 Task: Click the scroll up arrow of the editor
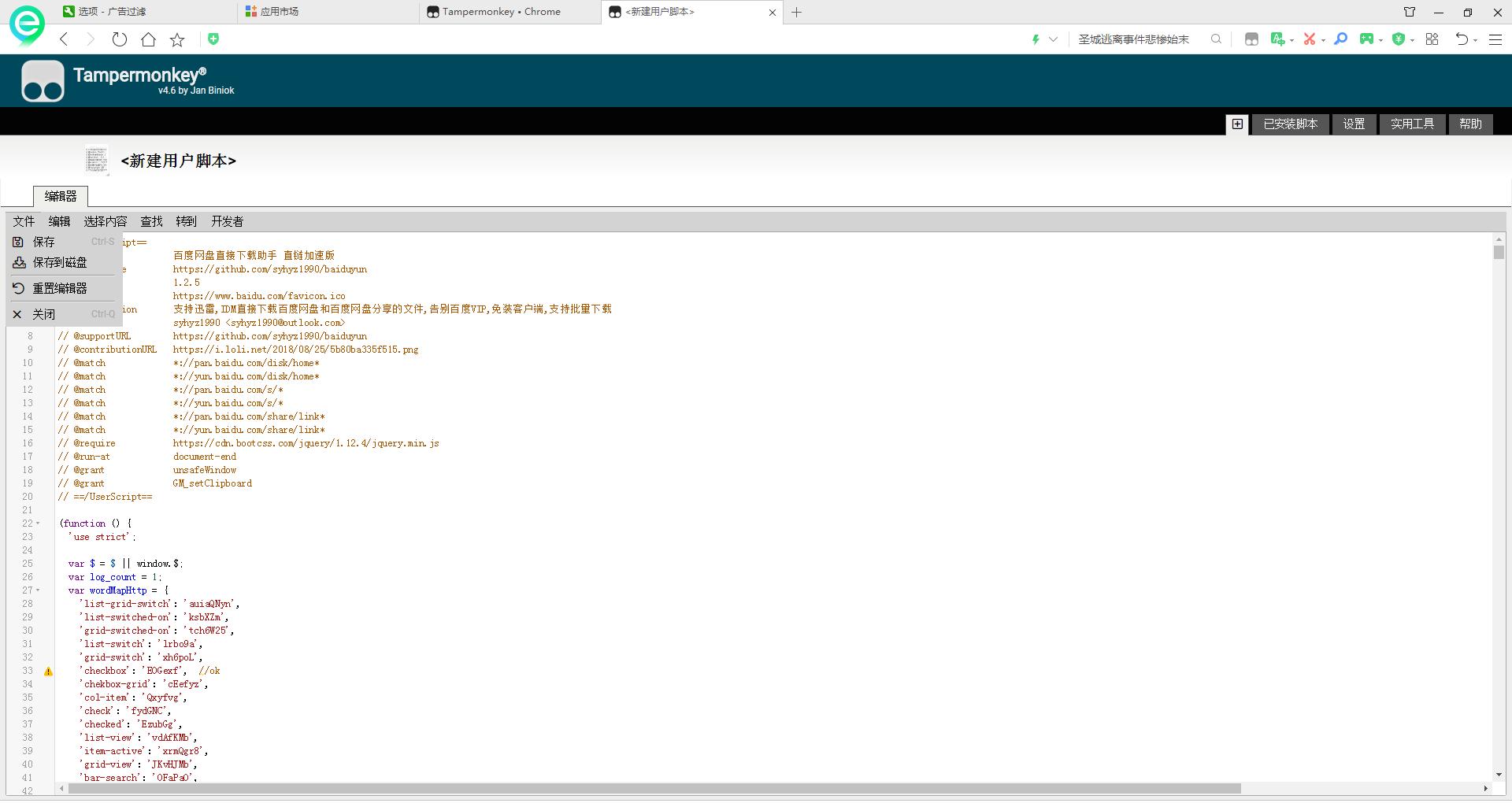(x=1499, y=239)
